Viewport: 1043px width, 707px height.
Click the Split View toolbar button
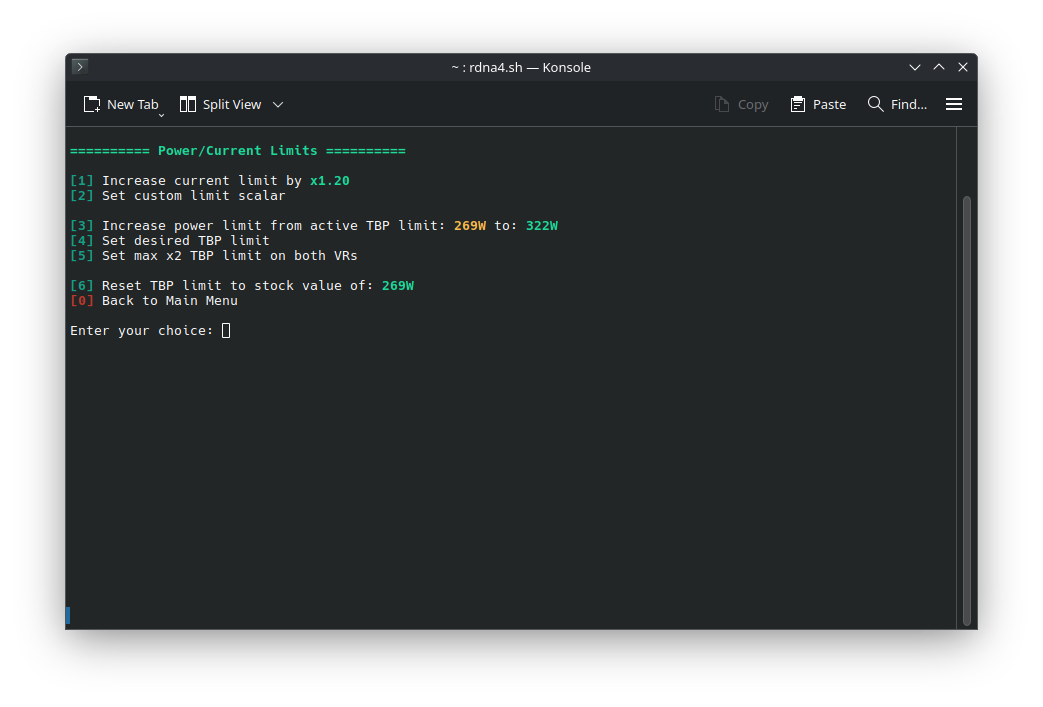pyautogui.click(x=220, y=104)
